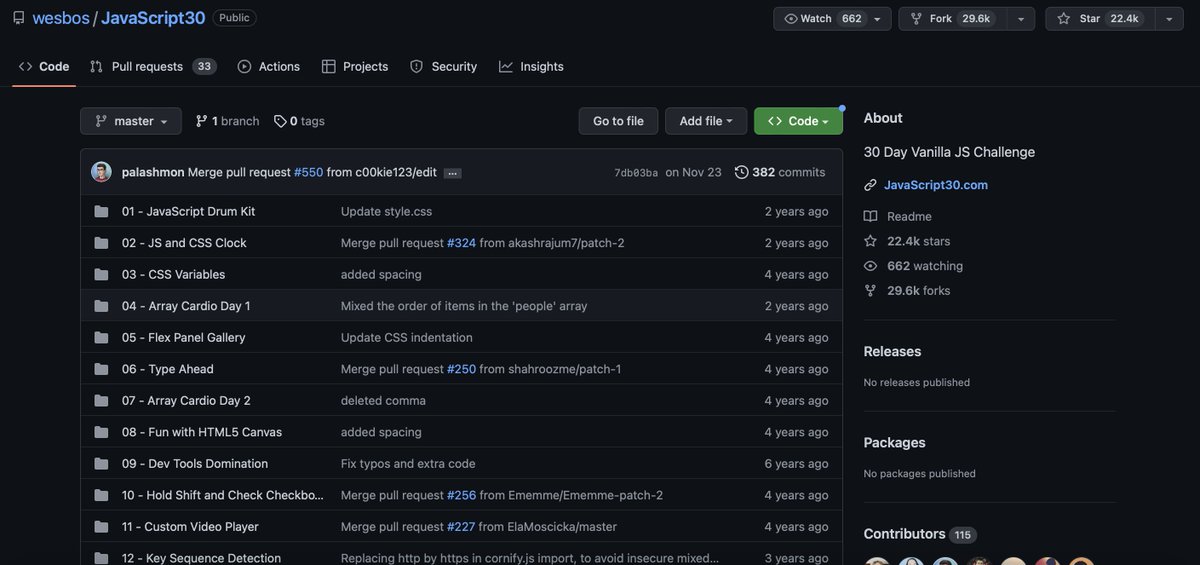The height and width of the screenshot is (565, 1200).
Task: View the 662 watching link
Action: pyautogui.click(x=925, y=266)
